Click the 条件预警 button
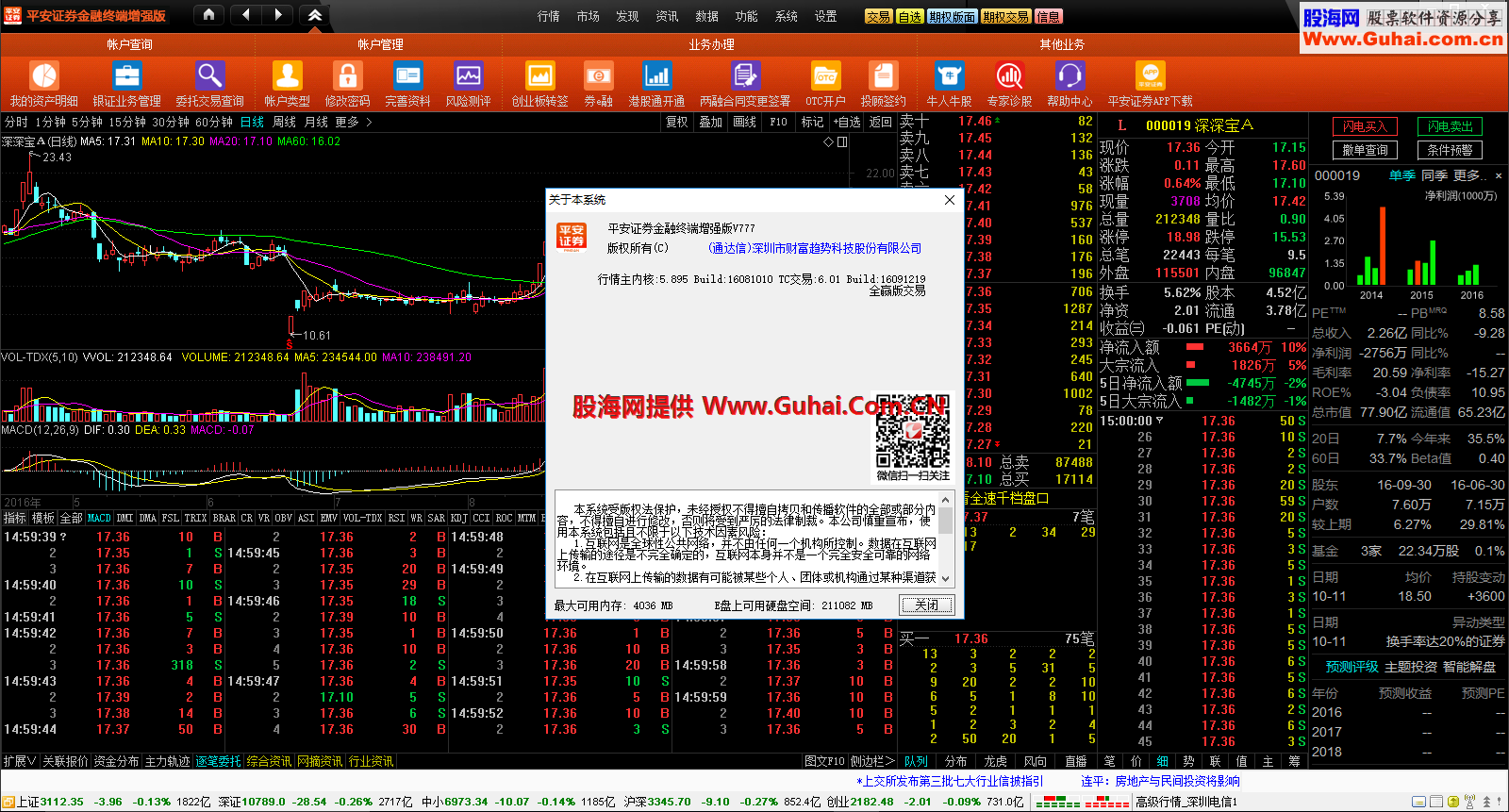 point(1450,150)
